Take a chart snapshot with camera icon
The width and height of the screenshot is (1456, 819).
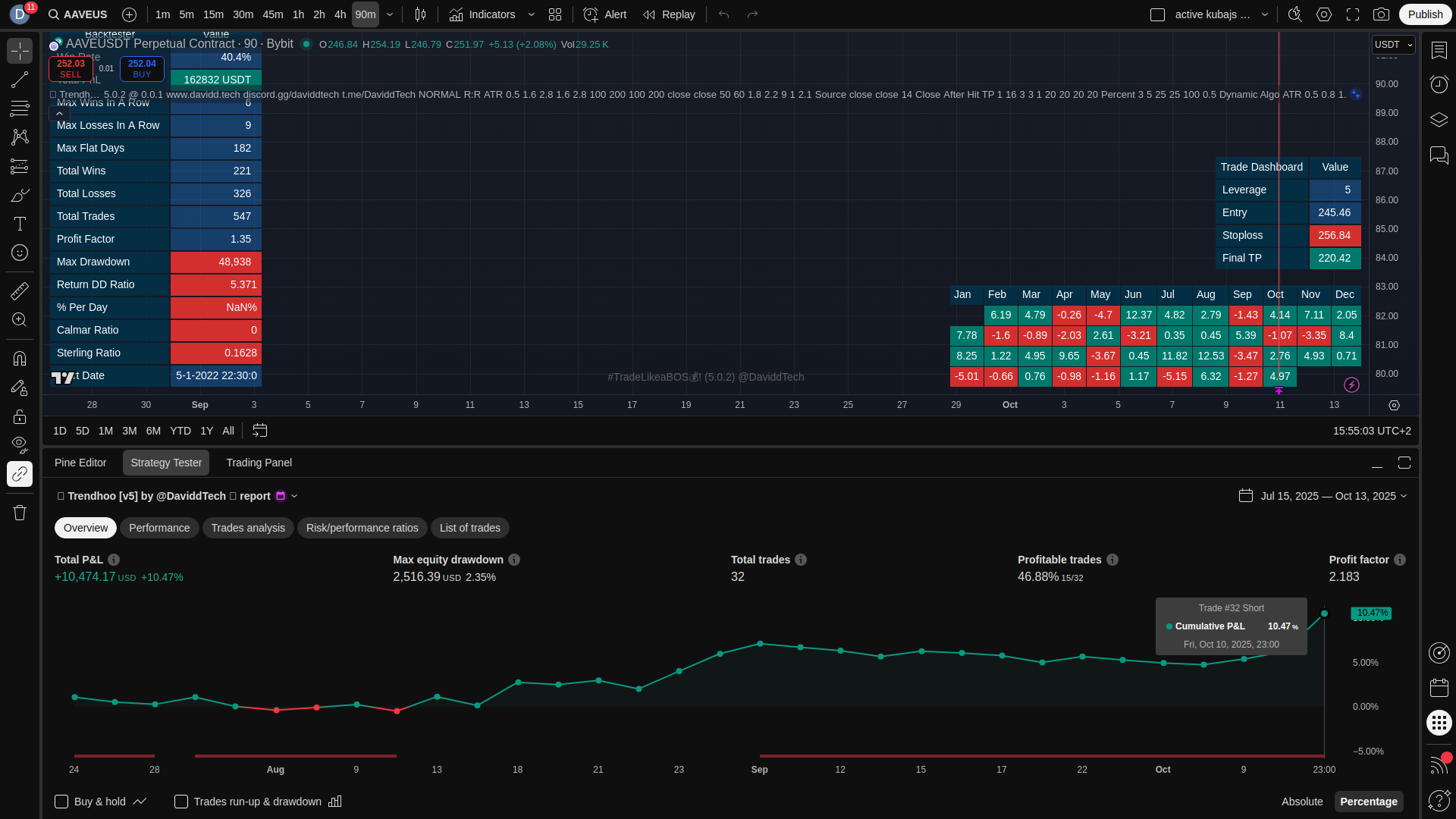(x=1382, y=14)
